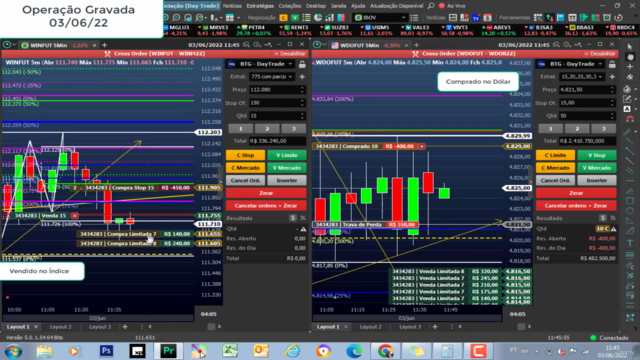Adjust the WINFUT Preço 112.080 stepper arrows
Screen dimensions: 640x360
(x=302, y=90)
